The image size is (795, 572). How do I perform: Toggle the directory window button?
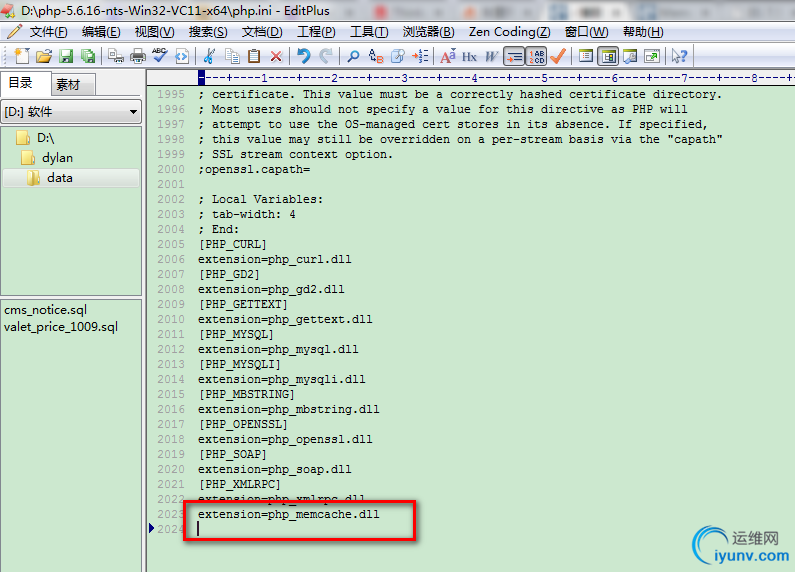click(x=607, y=56)
